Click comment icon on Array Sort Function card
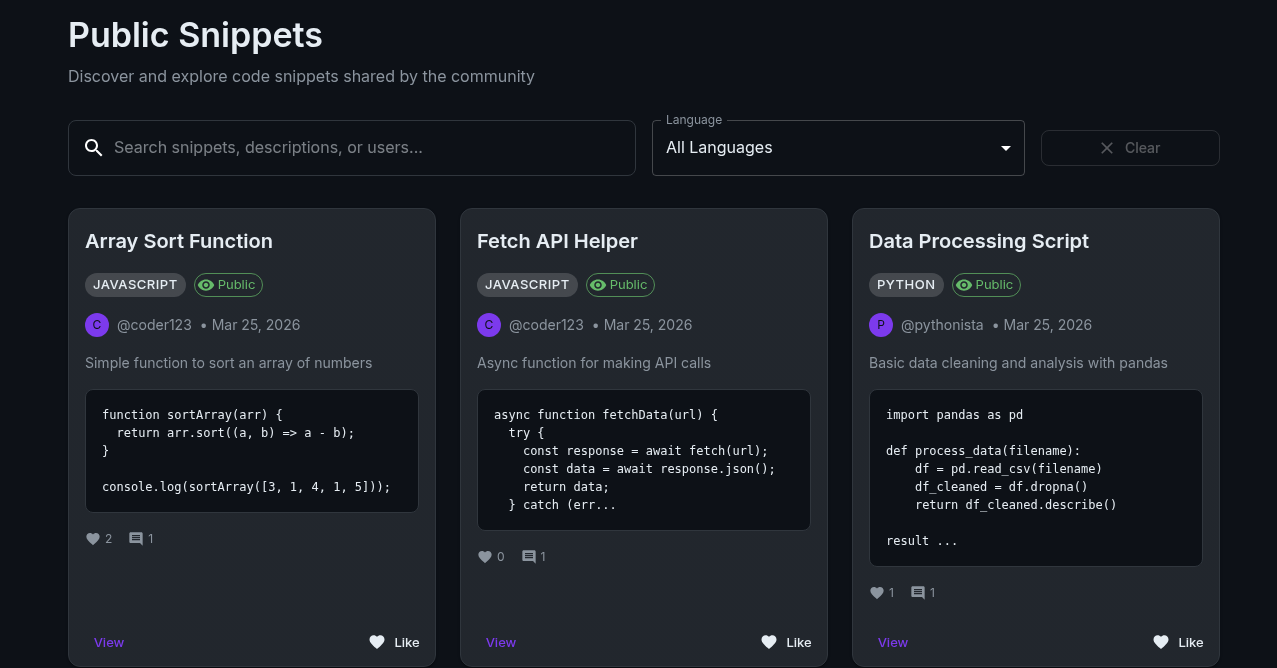This screenshot has height=668, width=1277. point(136,539)
